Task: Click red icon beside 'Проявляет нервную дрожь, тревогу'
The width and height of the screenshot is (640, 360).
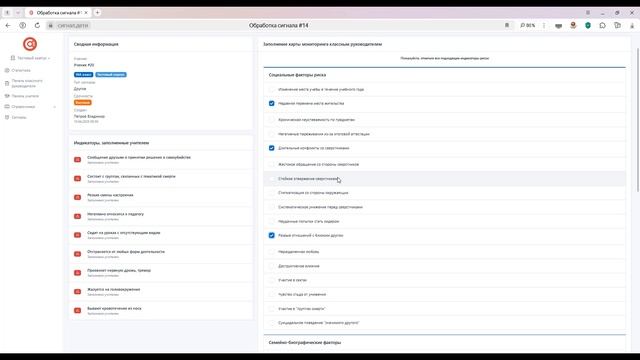Action: [x=78, y=273]
